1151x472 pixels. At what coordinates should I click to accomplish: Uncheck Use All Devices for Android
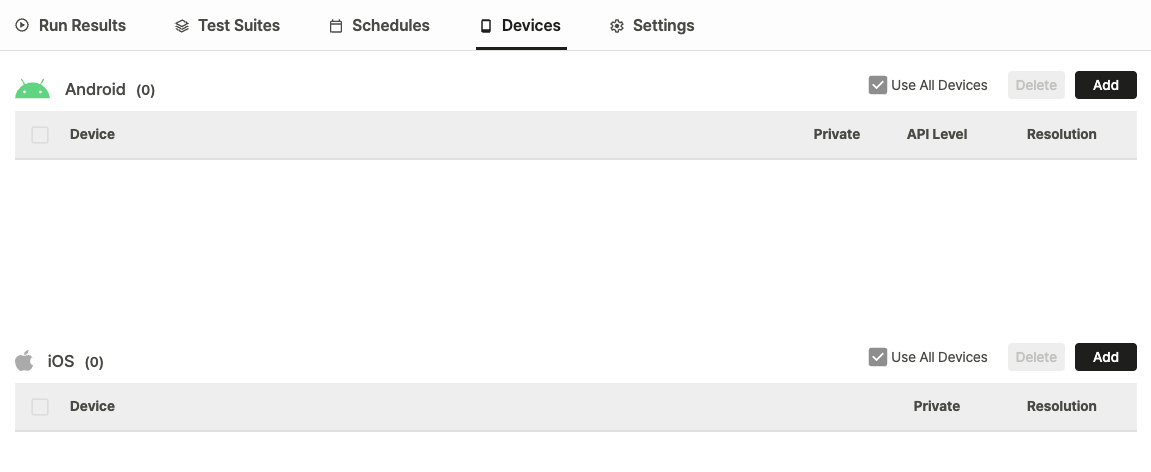(x=877, y=85)
